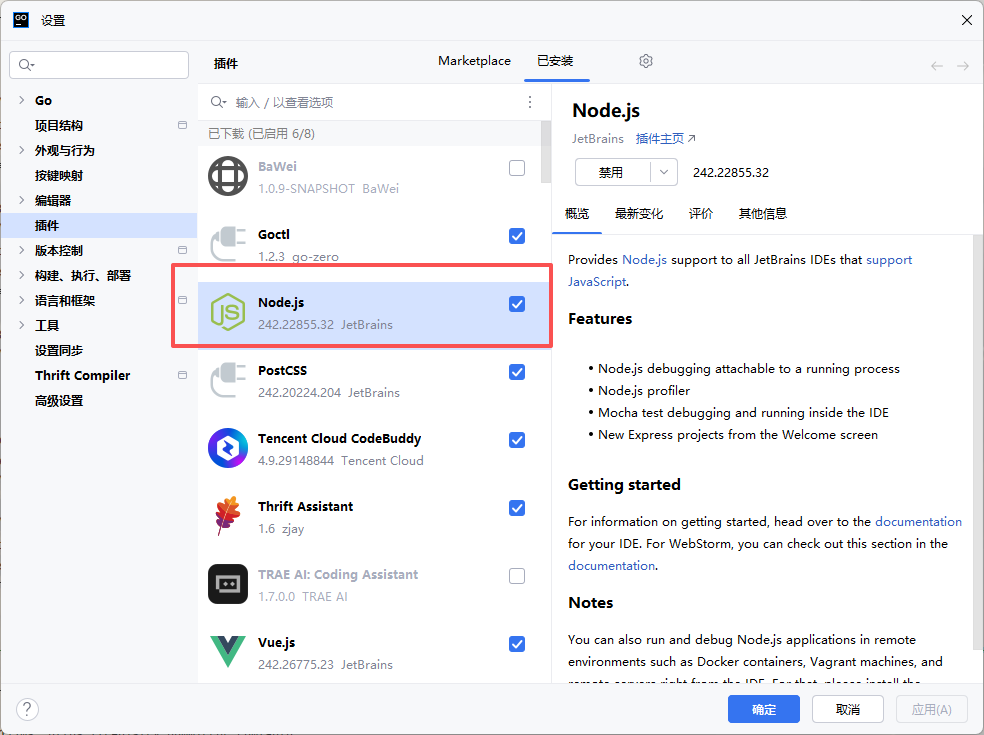Enable the BaWei plugin checkbox
This screenshot has height=735, width=984.
click(517, 168)
